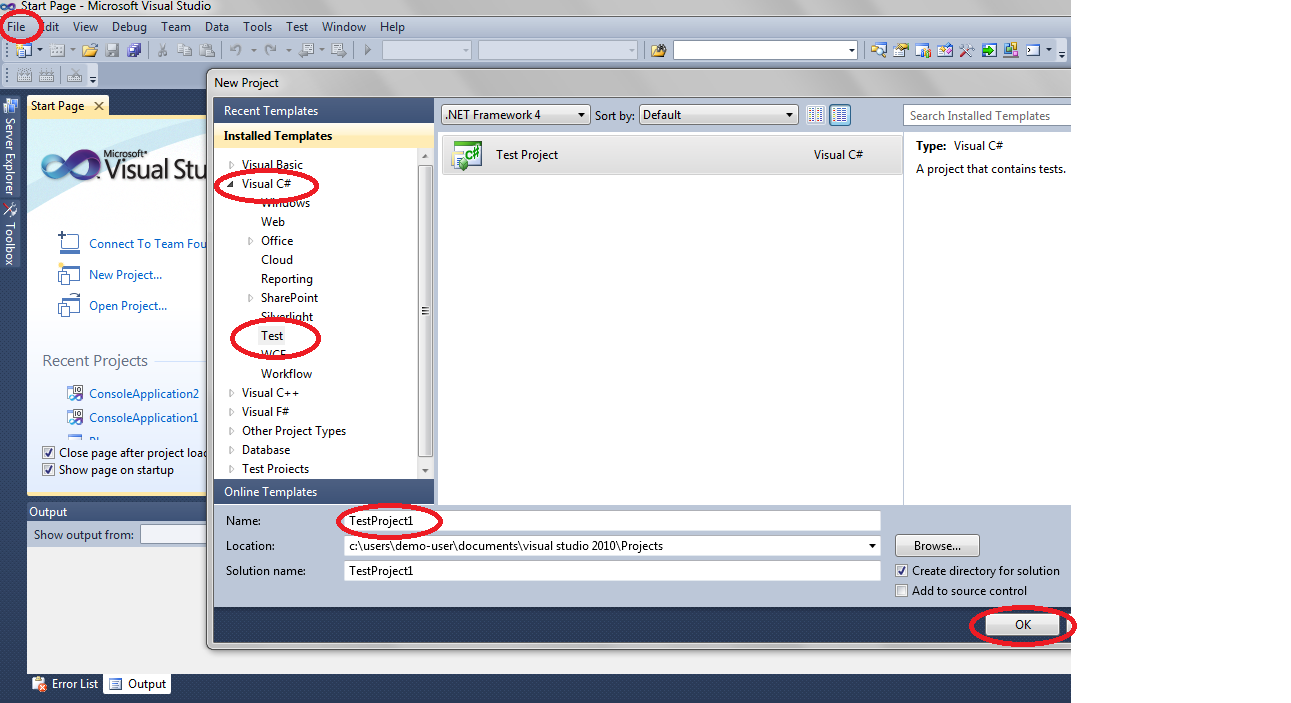Screen dimensions: 1291x703
Task: Switch templates to medium icons view
Action: 840,115
